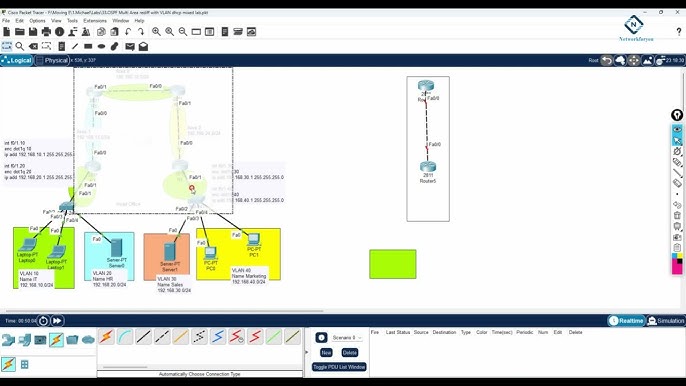
Task: Click the Set Tiled Background image button
Action: coord(648,60)
